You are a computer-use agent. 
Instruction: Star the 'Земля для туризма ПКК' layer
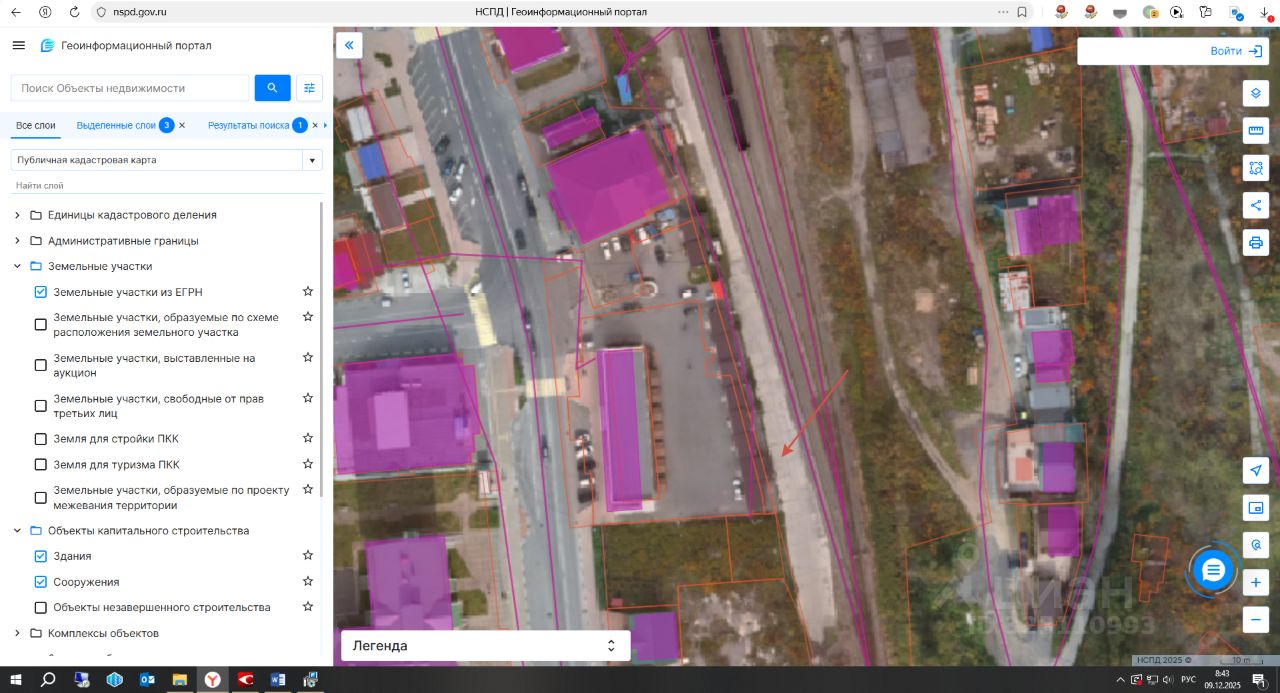coord(308,464)
